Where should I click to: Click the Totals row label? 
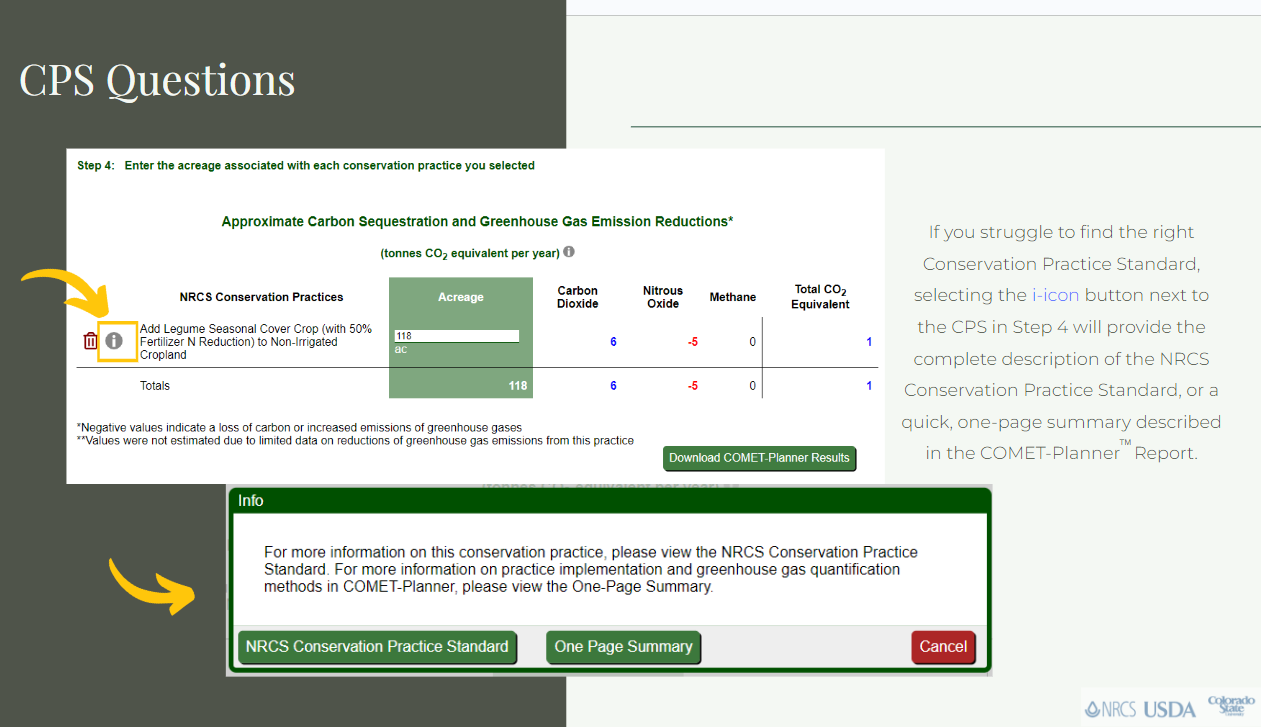155,386
